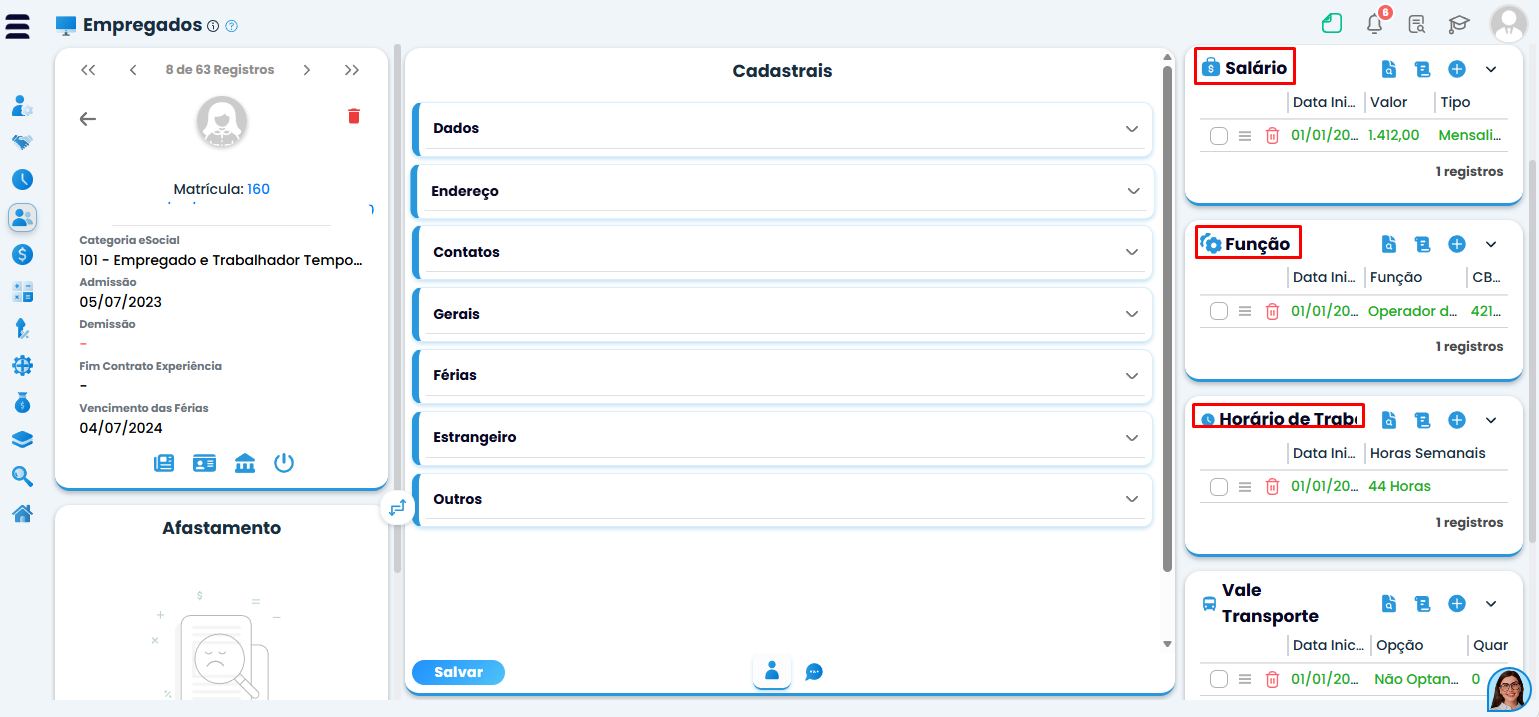Delete the employee with red trash icon
The height and width of the screenshot is (717, 1539).
[353, 116]
